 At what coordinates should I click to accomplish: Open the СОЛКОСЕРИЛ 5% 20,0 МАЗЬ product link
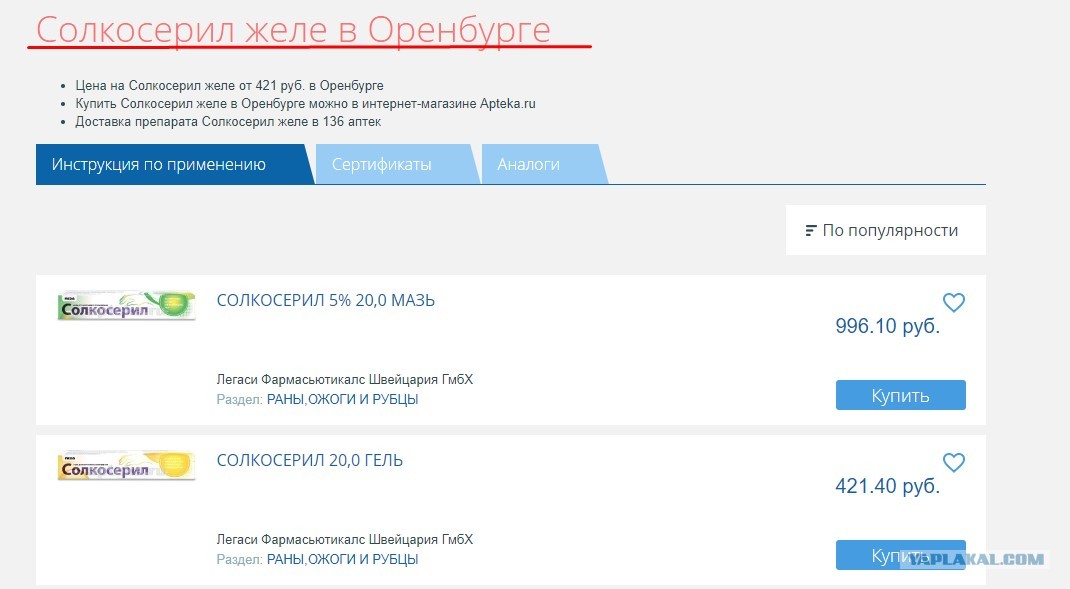pos(326,300)
